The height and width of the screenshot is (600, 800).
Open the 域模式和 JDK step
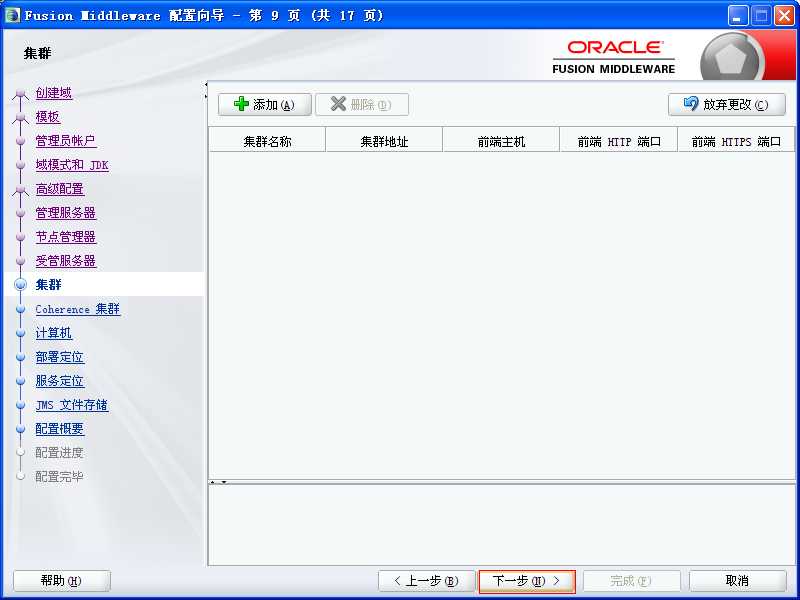click(x=72, y=165)
